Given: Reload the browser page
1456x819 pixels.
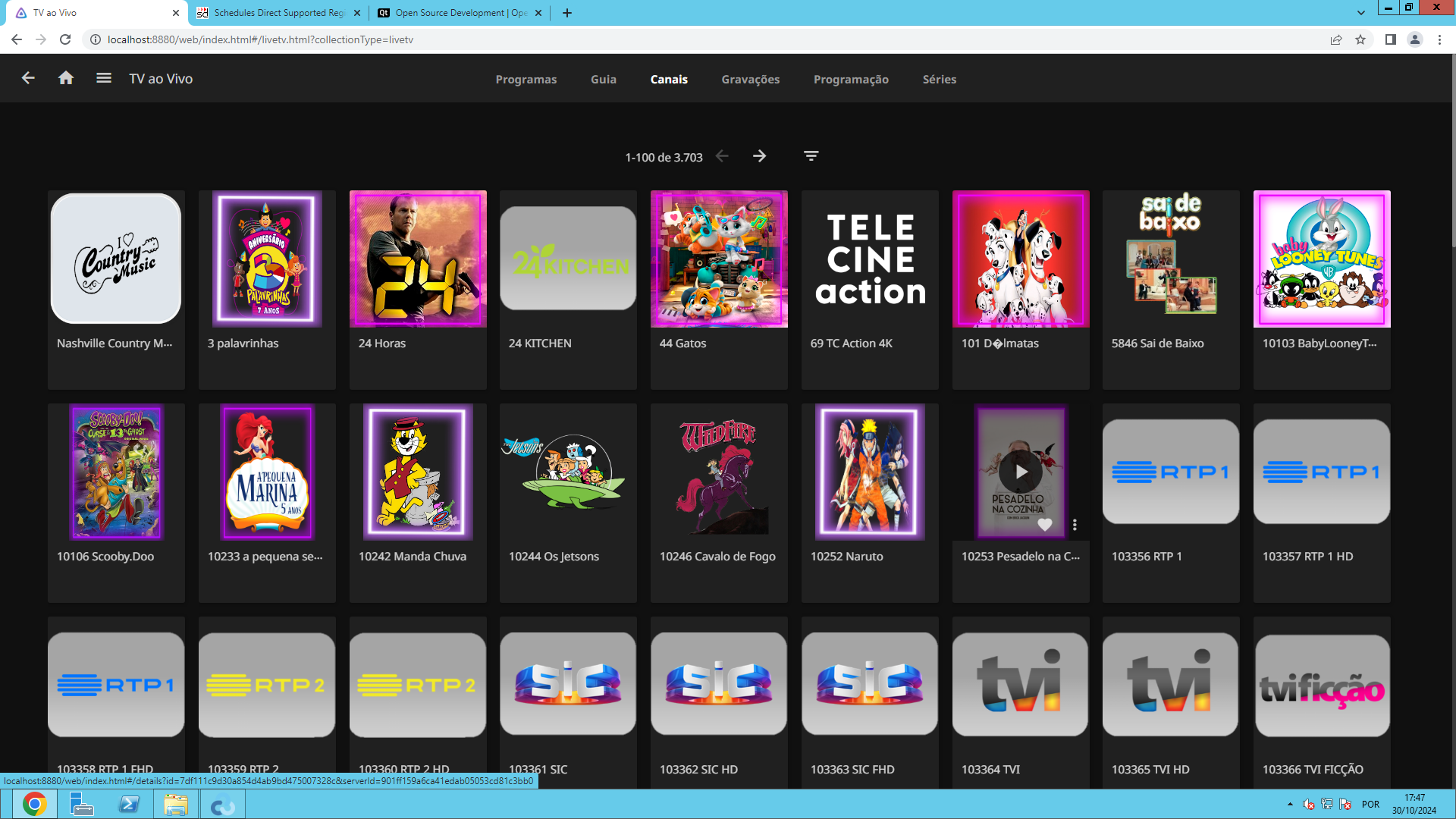Looking at the screenshot, I should 65,39.
